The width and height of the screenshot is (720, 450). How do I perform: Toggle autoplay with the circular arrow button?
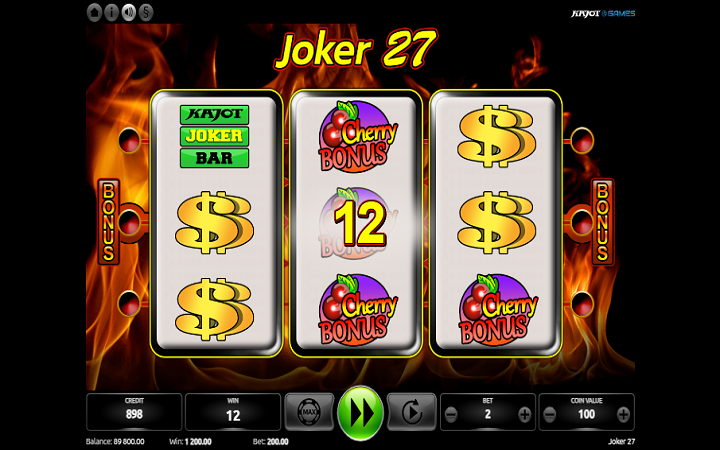(x=411, y=412)
